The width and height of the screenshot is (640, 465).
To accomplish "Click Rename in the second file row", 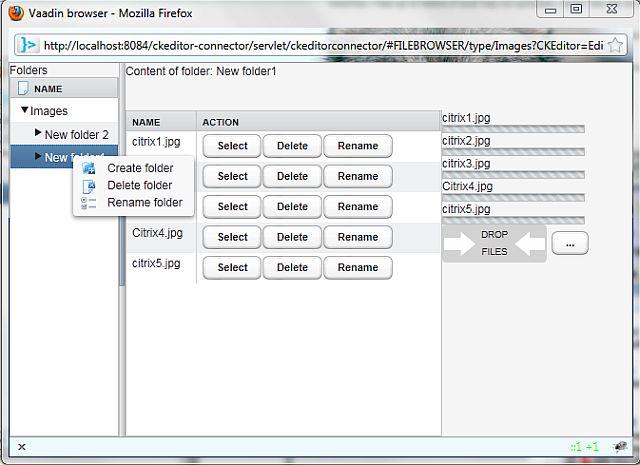I will [358, 176].
